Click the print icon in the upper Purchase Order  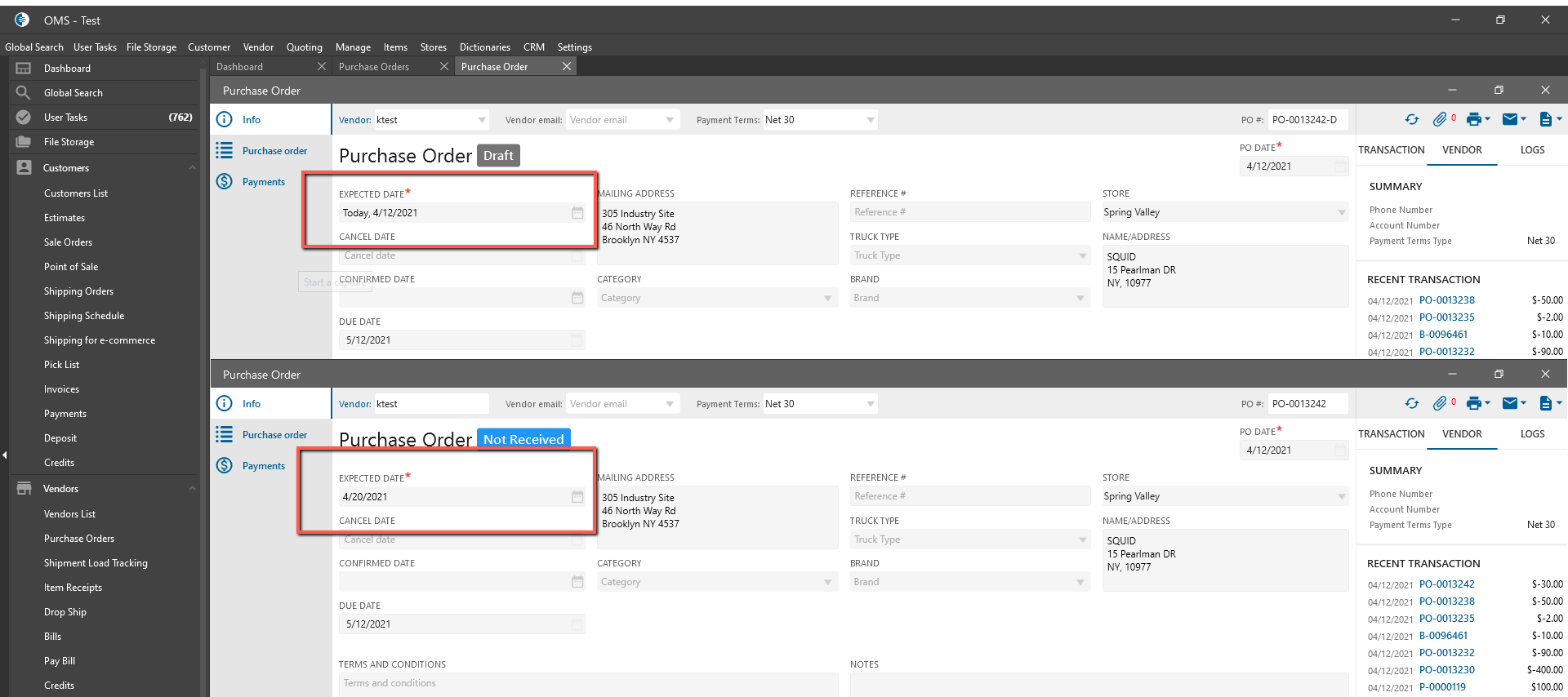tap(1473, 119)
